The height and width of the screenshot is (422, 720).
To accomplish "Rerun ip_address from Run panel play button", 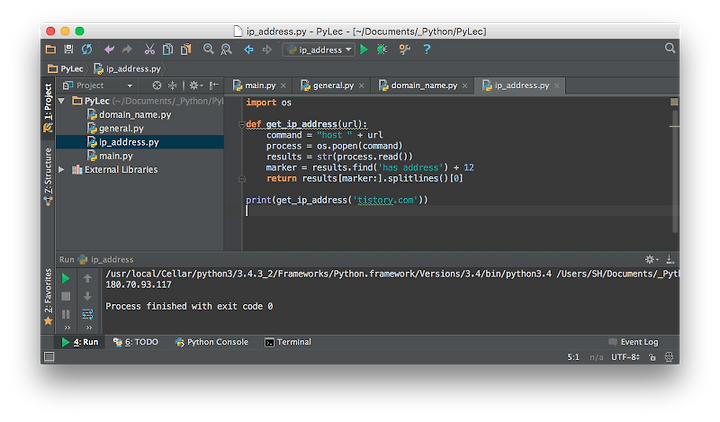I will (x=66, y=278).
